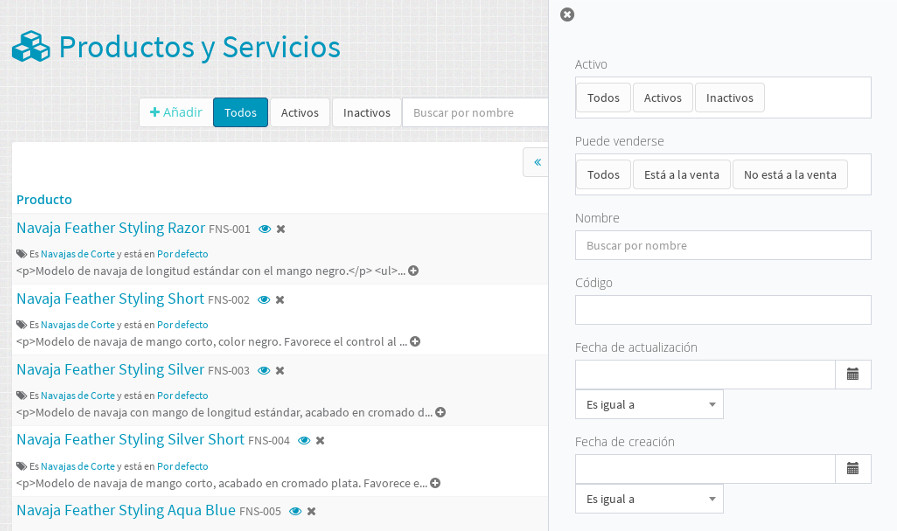Image resolution: width=897 pixels, height=531 pixels.
Task: Click tags icon in Navaja Feather Styling Short row
Action: [22, 325]
